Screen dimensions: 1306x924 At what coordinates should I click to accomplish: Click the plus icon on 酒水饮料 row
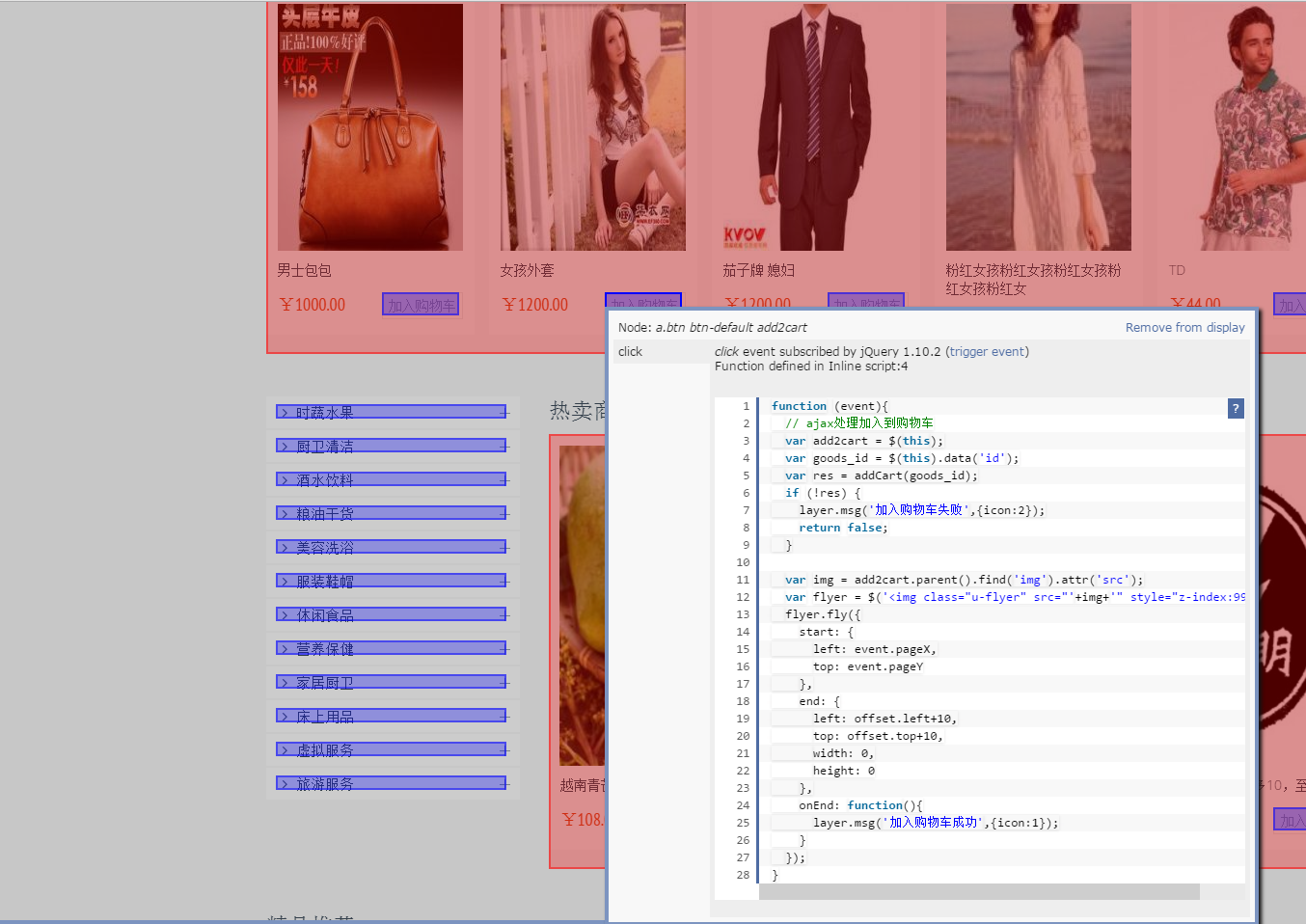[x=503, y=480]
